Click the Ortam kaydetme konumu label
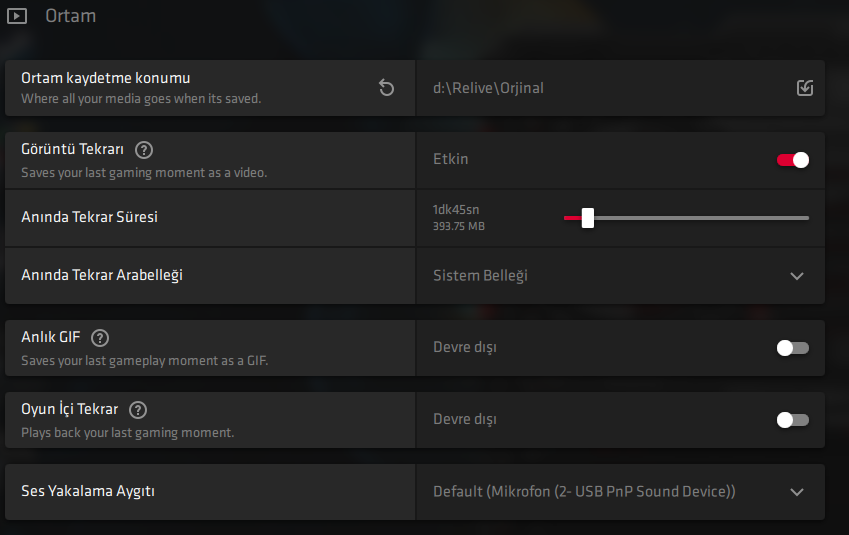This screenshot has width=849, height=535. pyautogui.click(x=106, y=78)
